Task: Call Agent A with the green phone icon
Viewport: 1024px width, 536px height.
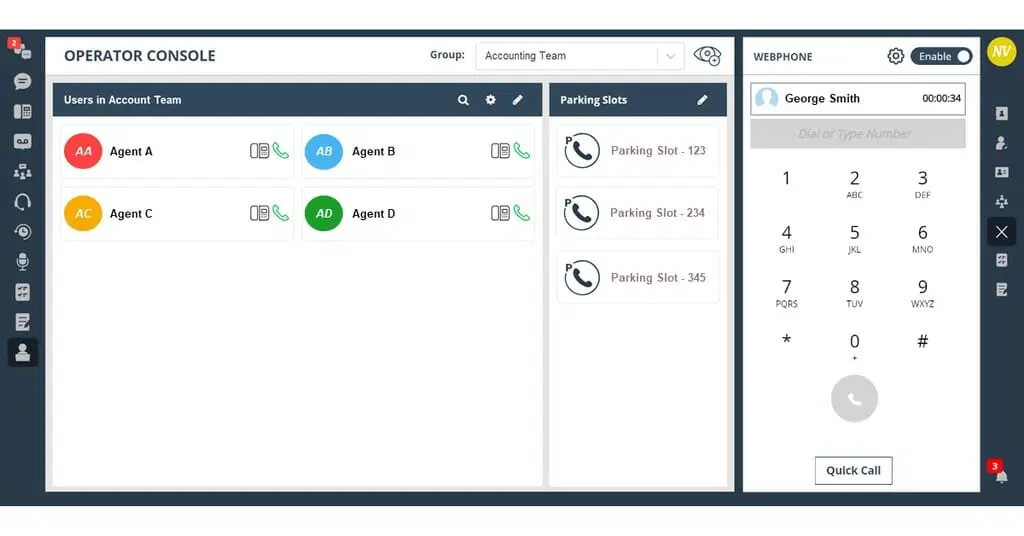Action: tap(281, 151)
